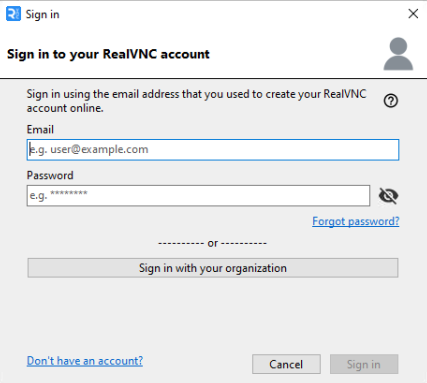Click the Email field label
The image size is (427, 383).
tap(40, 129)
